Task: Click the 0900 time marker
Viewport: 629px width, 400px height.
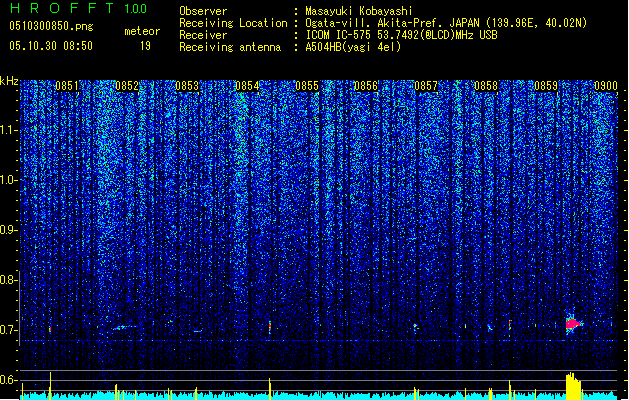Action: (606, 86)
